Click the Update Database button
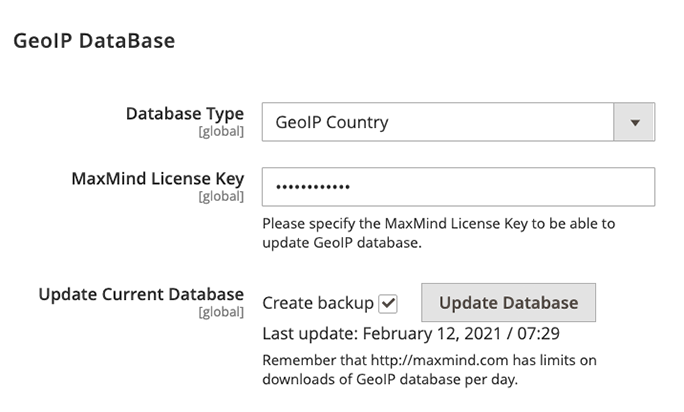Screen dimensions: 684x412 click(x=508, y=302)
